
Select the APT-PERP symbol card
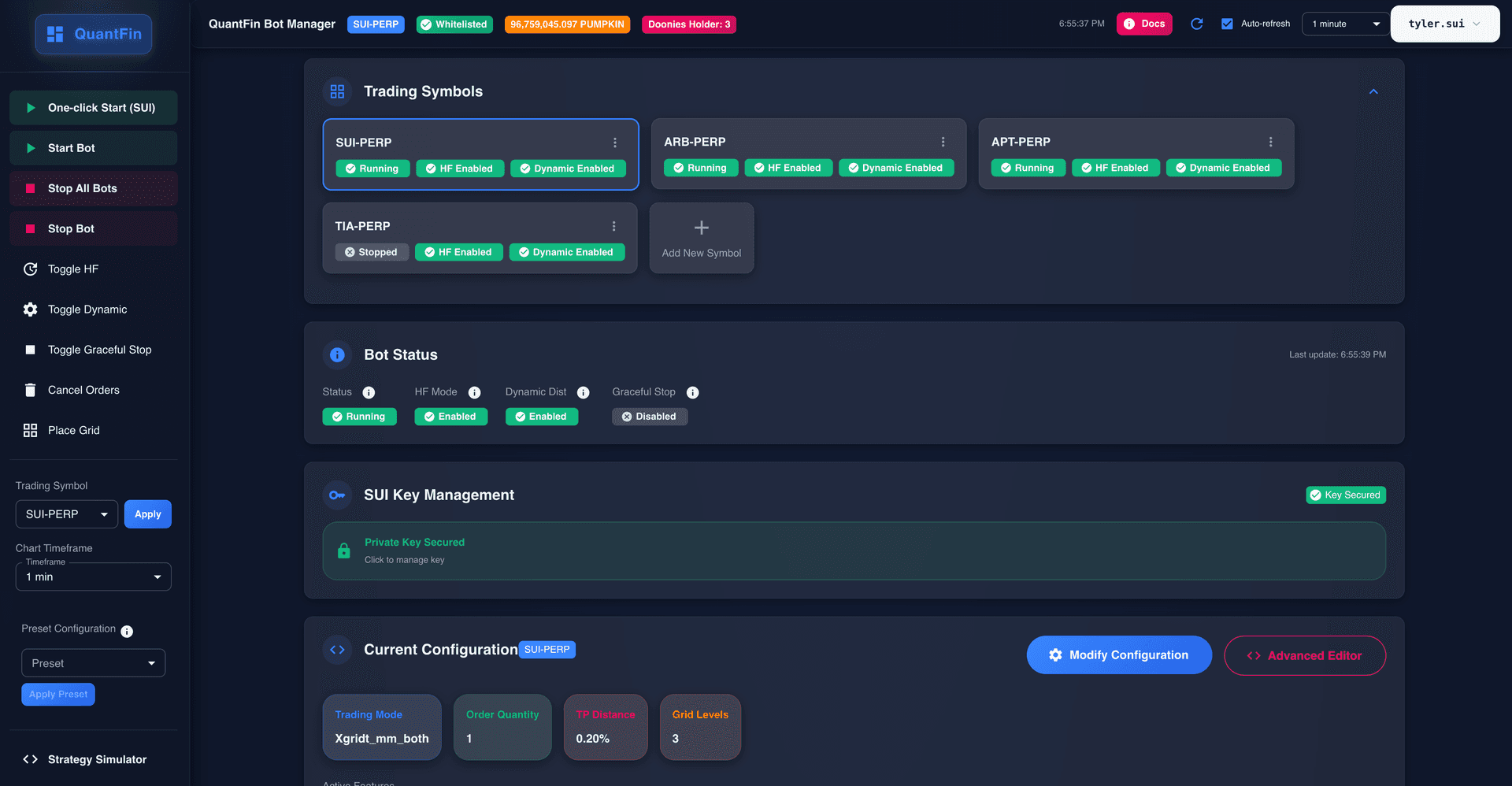tap(1136, 154)
